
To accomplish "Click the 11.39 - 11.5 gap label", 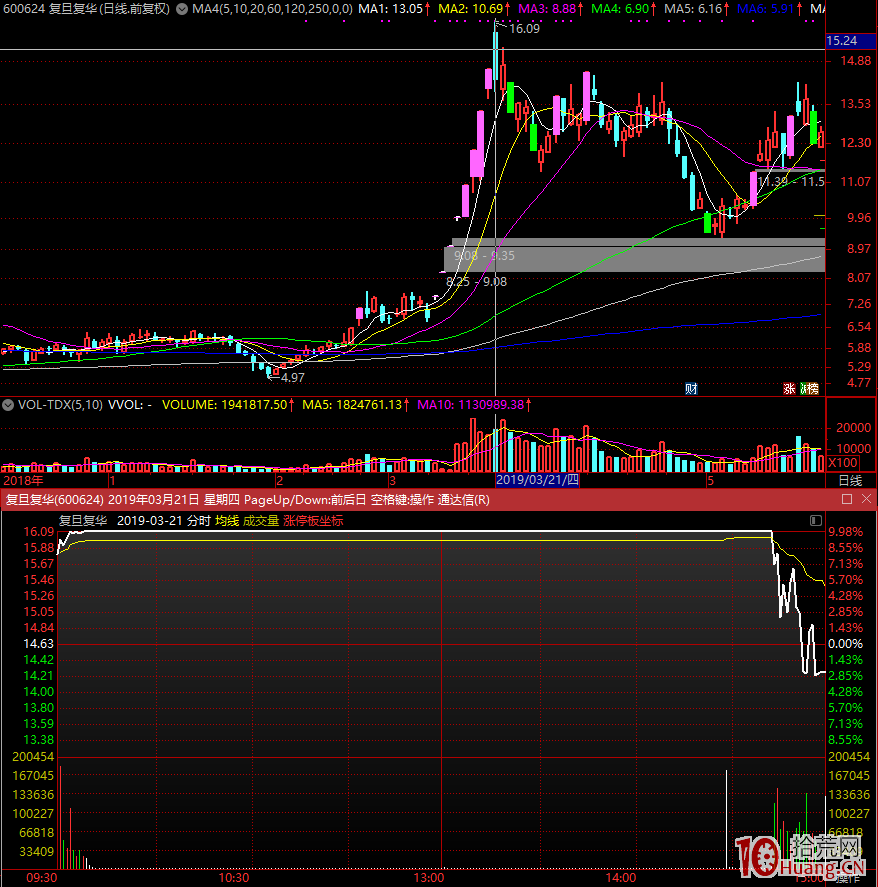I will (x=791, y=181).
